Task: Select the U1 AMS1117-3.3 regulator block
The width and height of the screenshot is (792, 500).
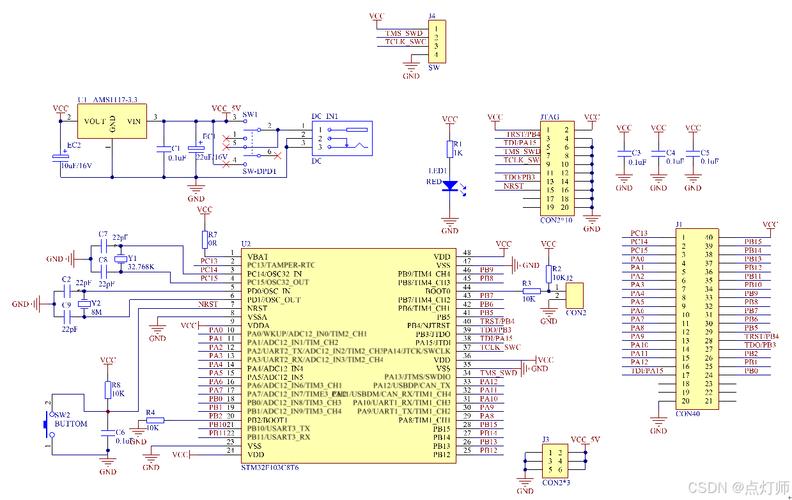Action: 112,121
